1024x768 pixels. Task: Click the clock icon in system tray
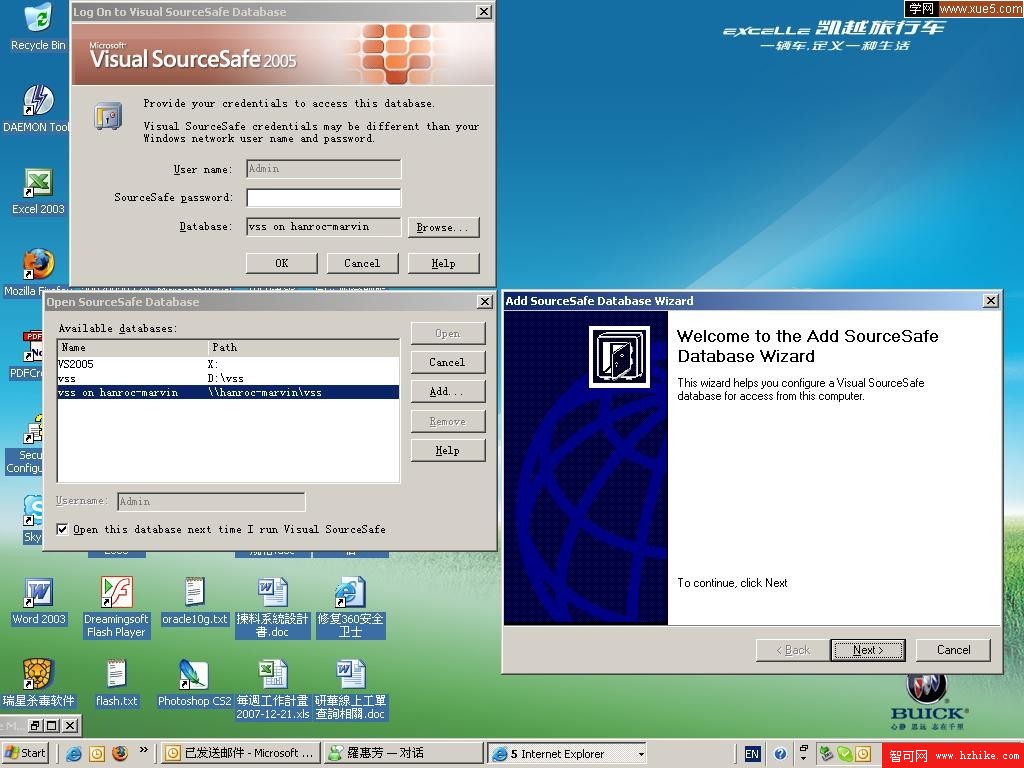[862, 754]
